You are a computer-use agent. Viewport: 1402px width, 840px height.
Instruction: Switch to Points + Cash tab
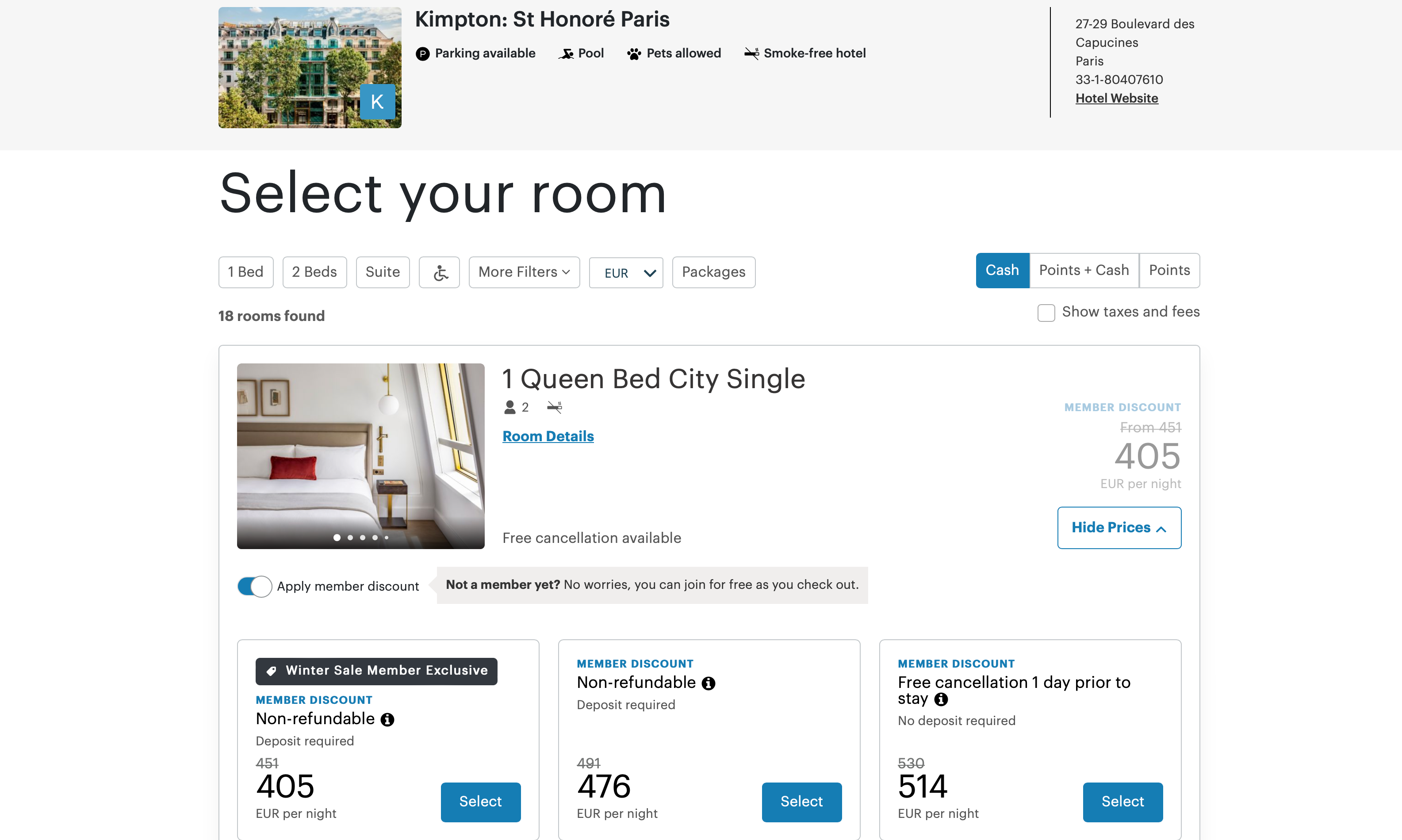(1084, 271)
